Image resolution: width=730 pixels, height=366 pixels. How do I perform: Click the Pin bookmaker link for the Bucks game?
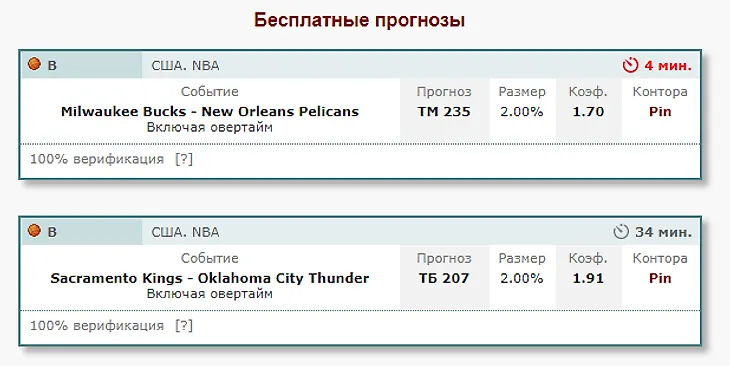660,112
